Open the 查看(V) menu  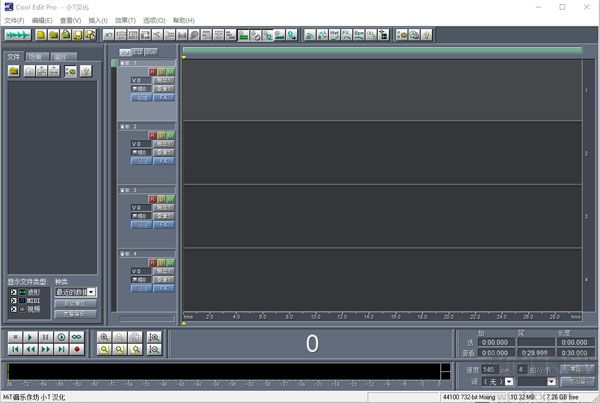click(70, 20)
